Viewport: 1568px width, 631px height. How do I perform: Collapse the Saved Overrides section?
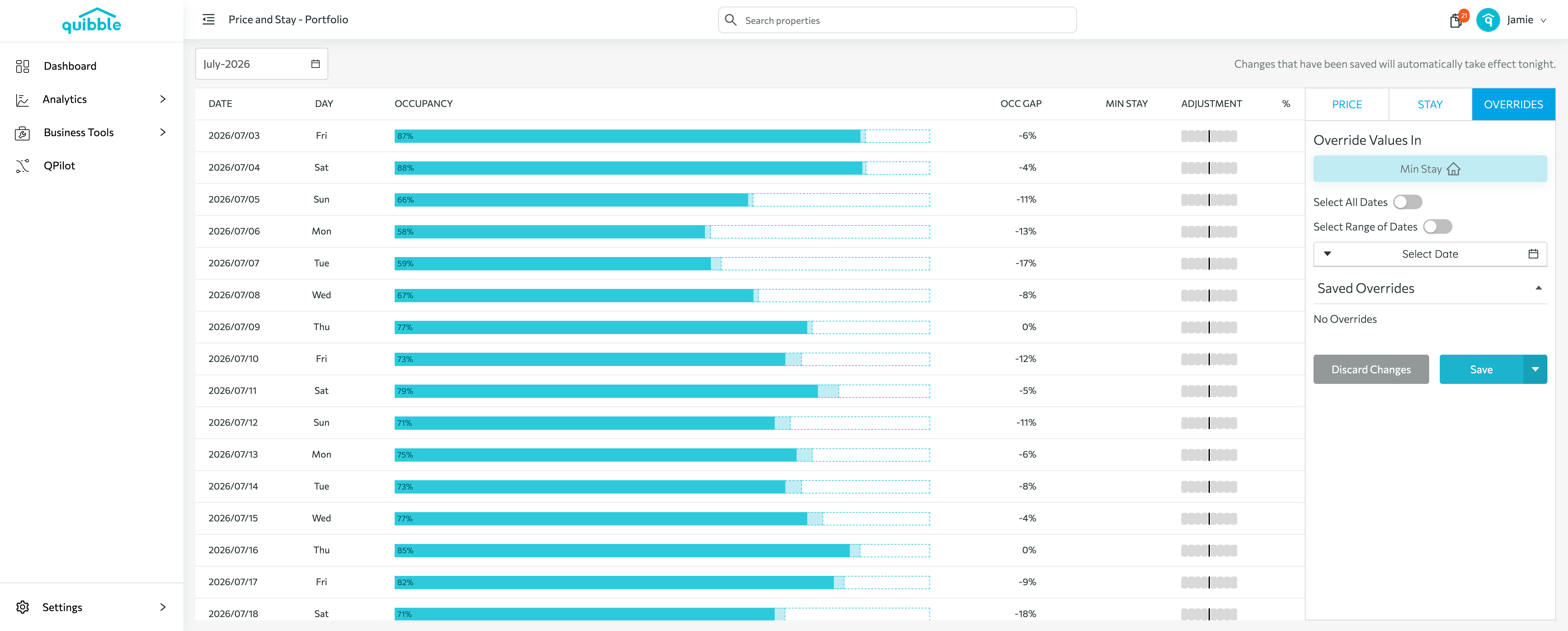coord(1538,288)
